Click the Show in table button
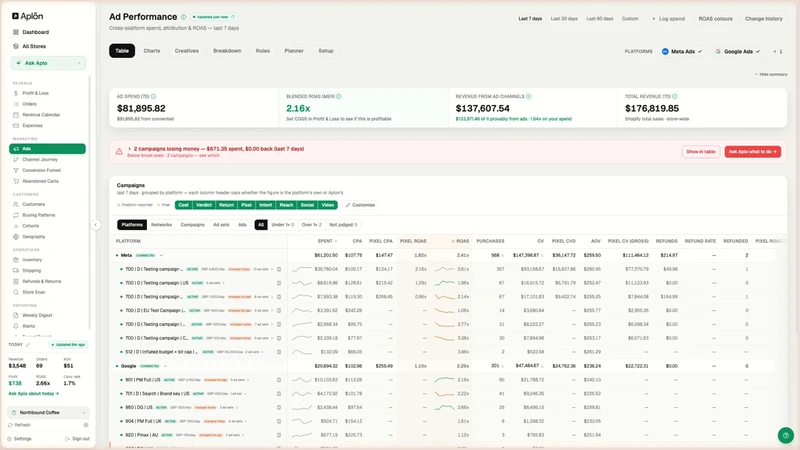This screenshot has width=800, height=450. [x=701, y=152]
